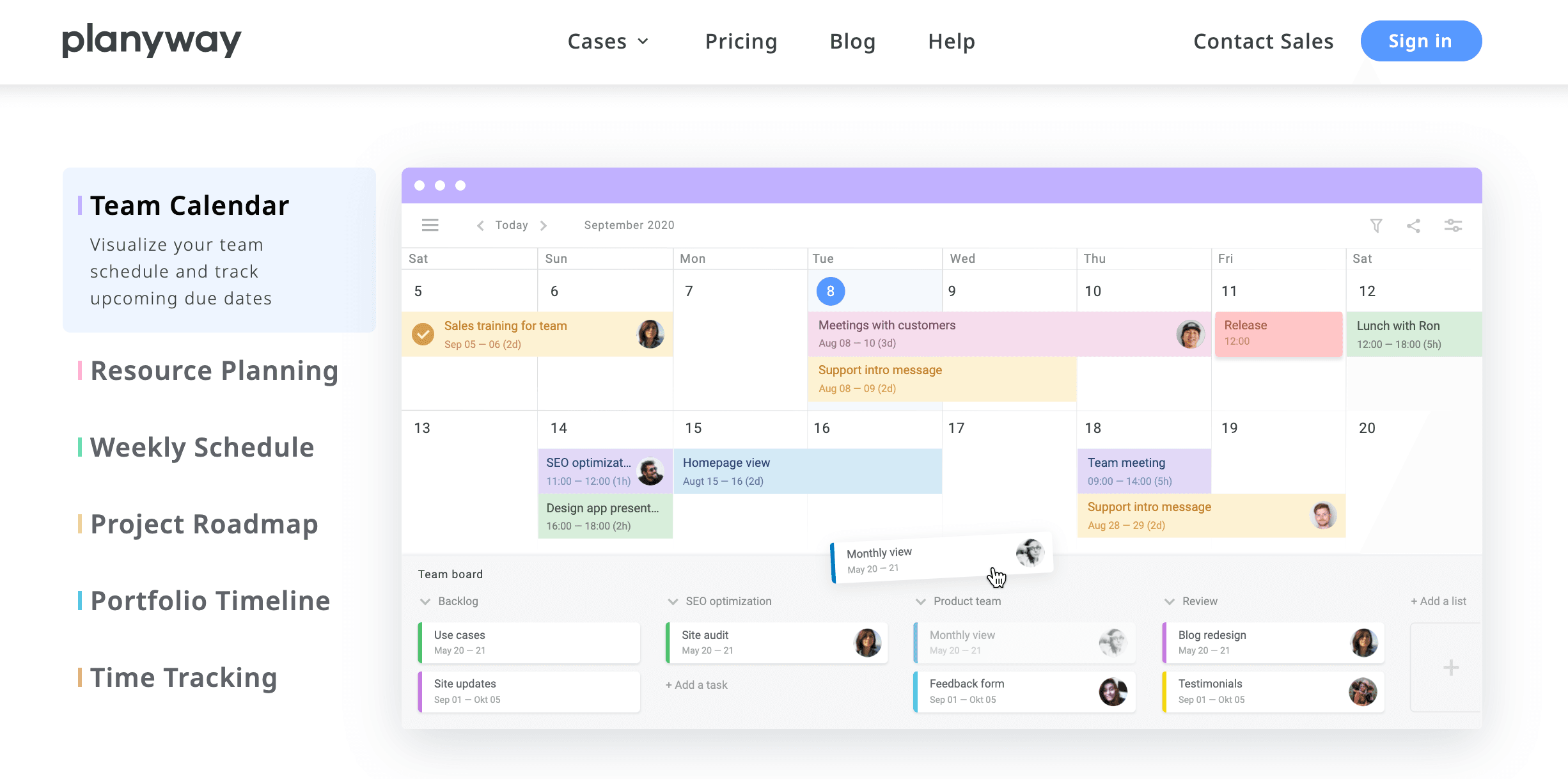Open the Design app presentation event

coord(605,516)
